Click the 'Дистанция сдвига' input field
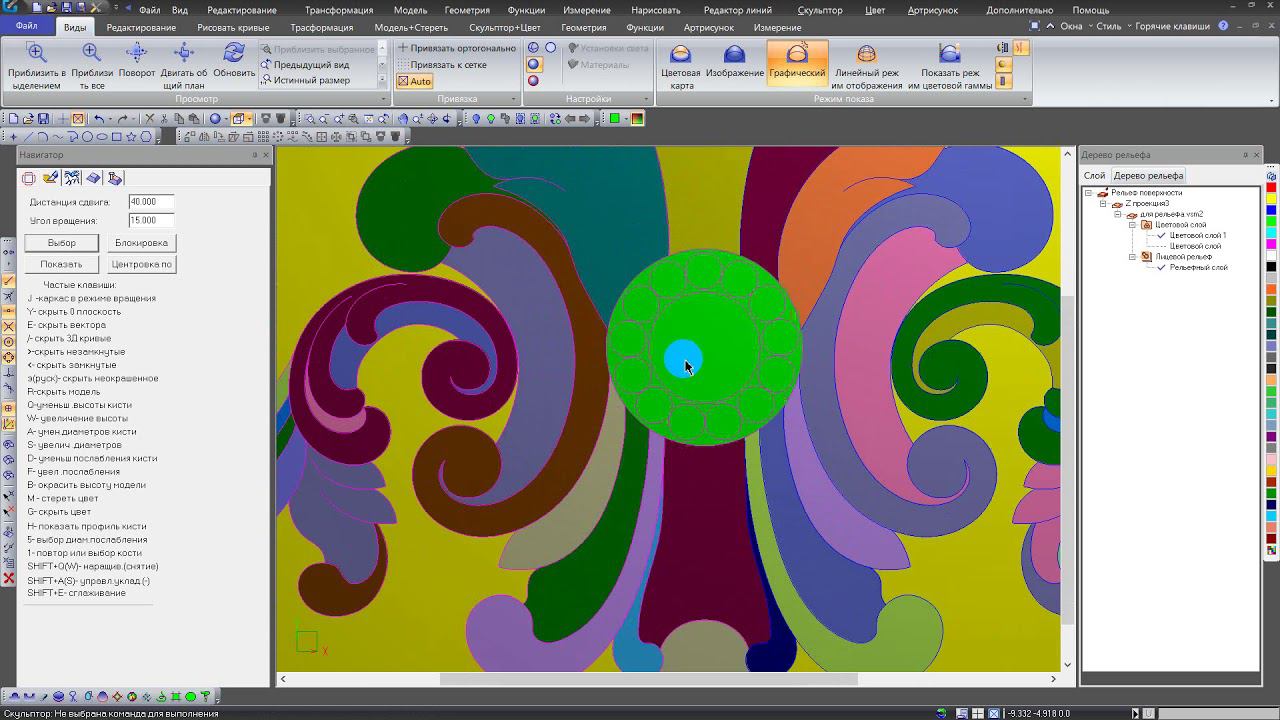Image resolution: width=1280 pixels, height=720 pixels. [151, 202]
